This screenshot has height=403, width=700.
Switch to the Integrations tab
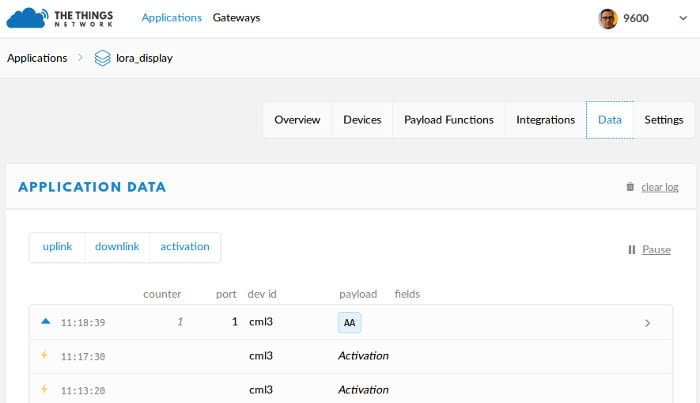point(545,120)
